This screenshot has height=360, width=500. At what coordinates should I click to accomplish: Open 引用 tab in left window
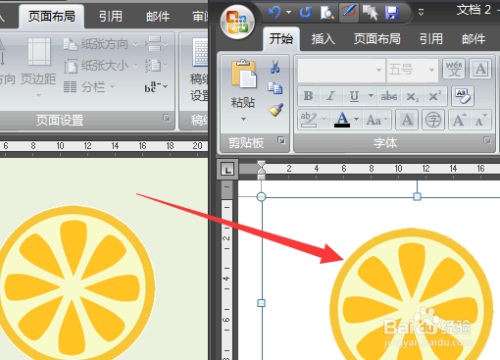[x=111, y=16]
